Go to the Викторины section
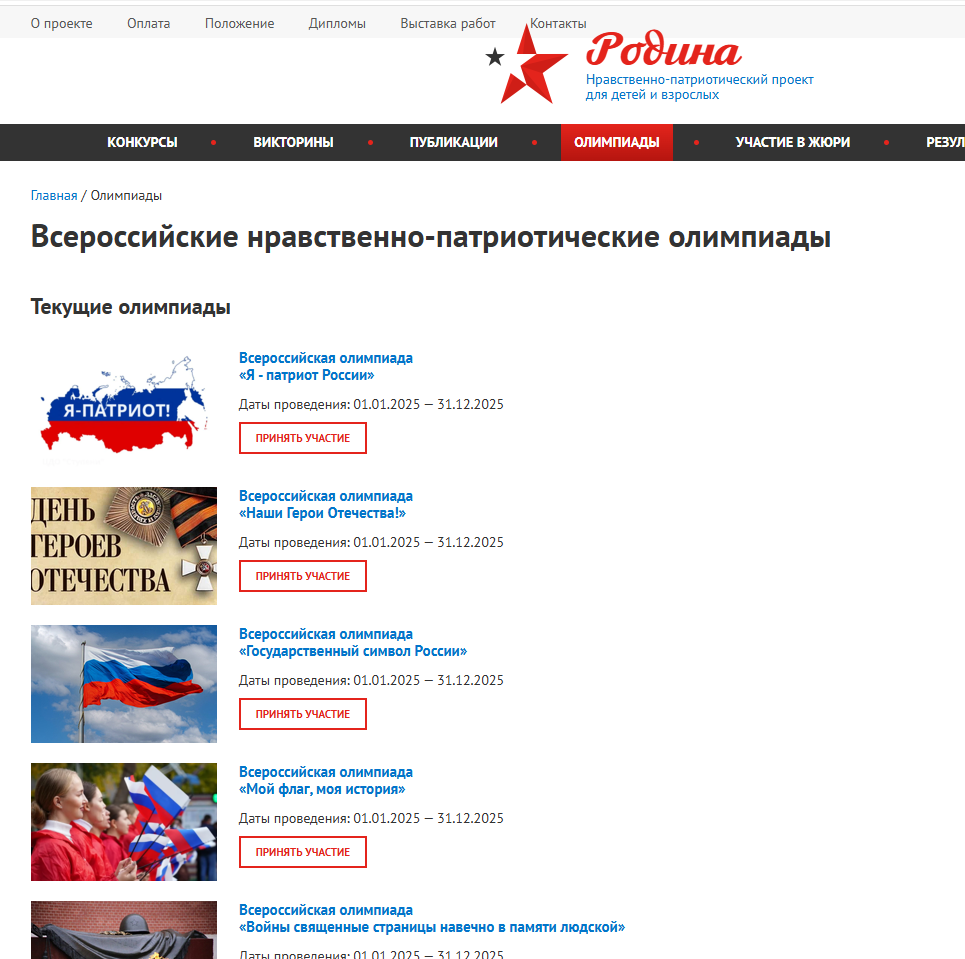The height and width of the screenshot is (959, 965). 293,142
